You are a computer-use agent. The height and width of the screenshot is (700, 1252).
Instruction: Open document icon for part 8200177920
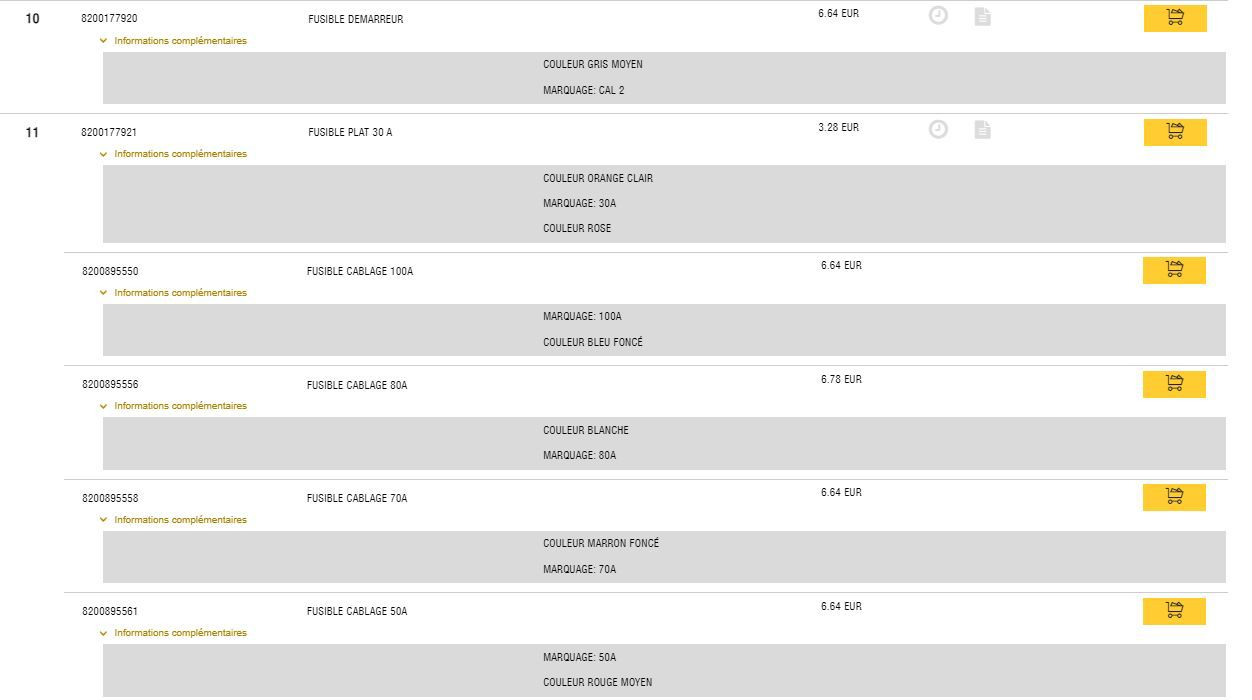pyautogui.click(x=983, y=16)
